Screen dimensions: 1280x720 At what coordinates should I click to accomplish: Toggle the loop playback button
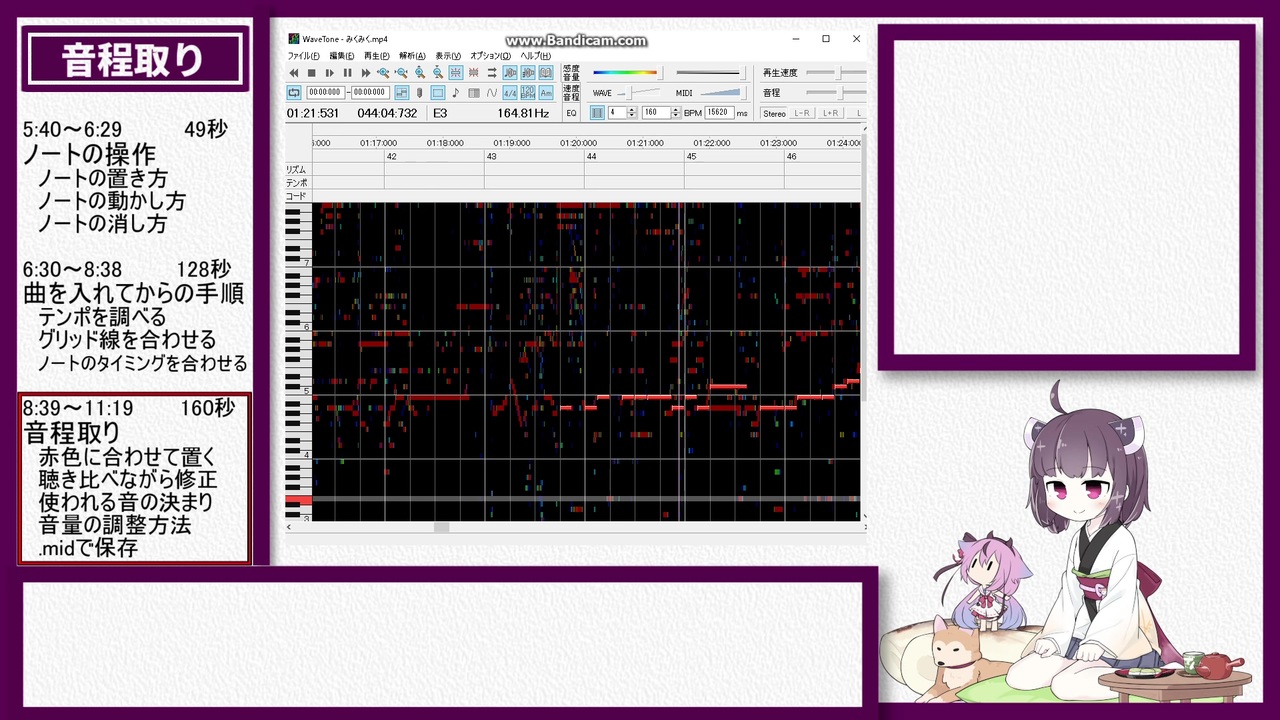point(294,93)
